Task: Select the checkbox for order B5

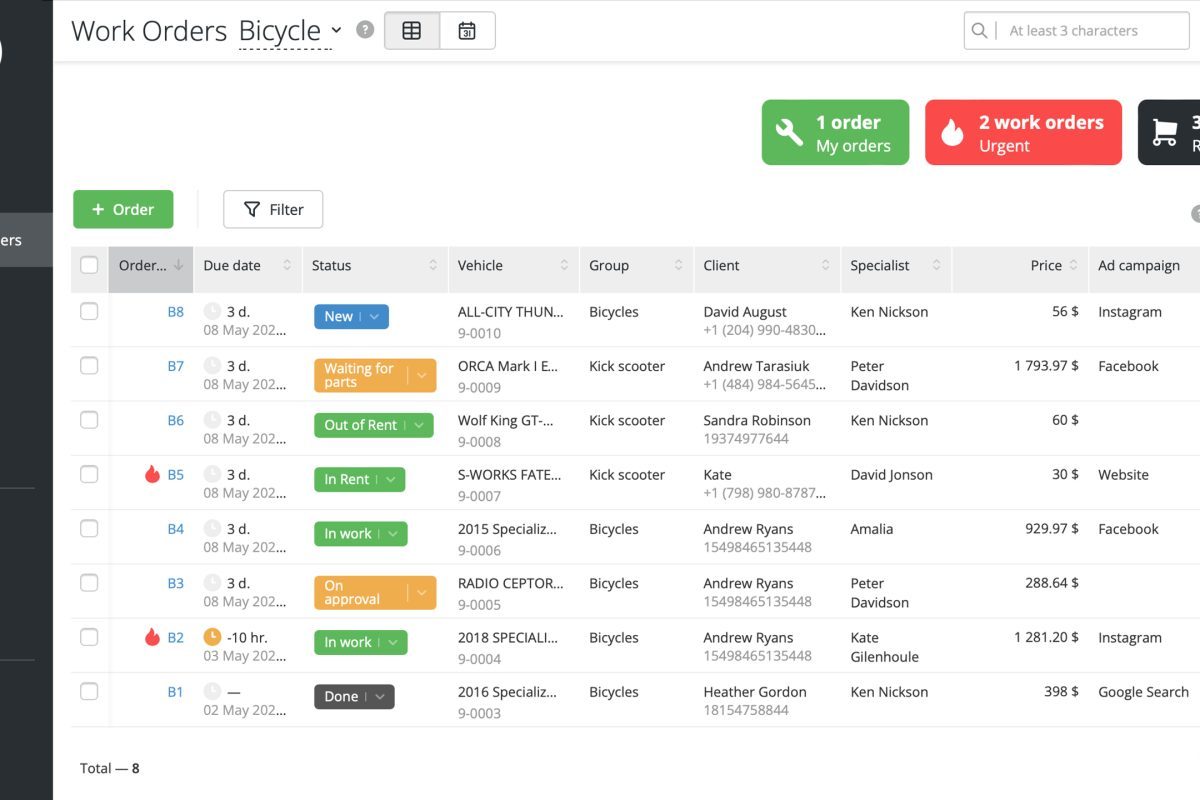Action: pyautogui.click(x=89, y=474)
